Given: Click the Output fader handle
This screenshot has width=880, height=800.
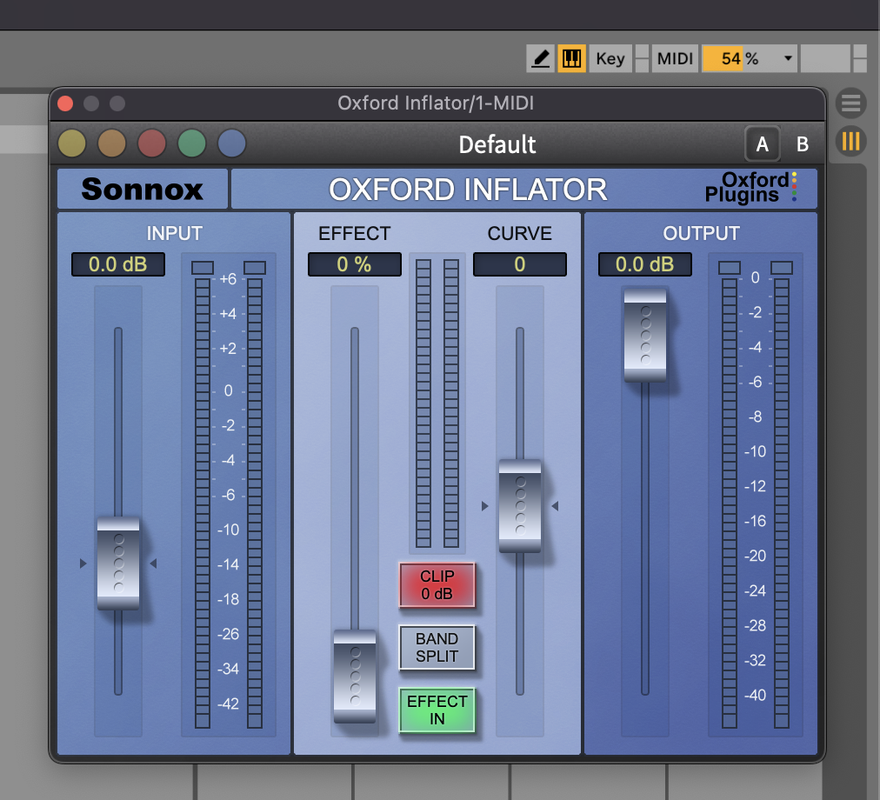Looking at the screenshot, I should [x=645, y=335].
